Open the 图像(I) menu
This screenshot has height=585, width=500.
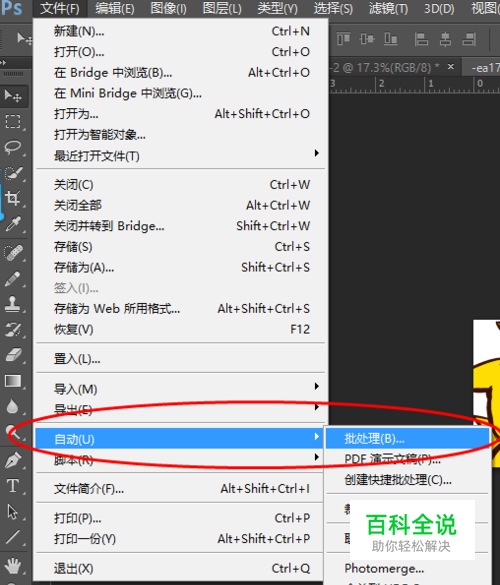pyautogui.click(x=168, y=8)
